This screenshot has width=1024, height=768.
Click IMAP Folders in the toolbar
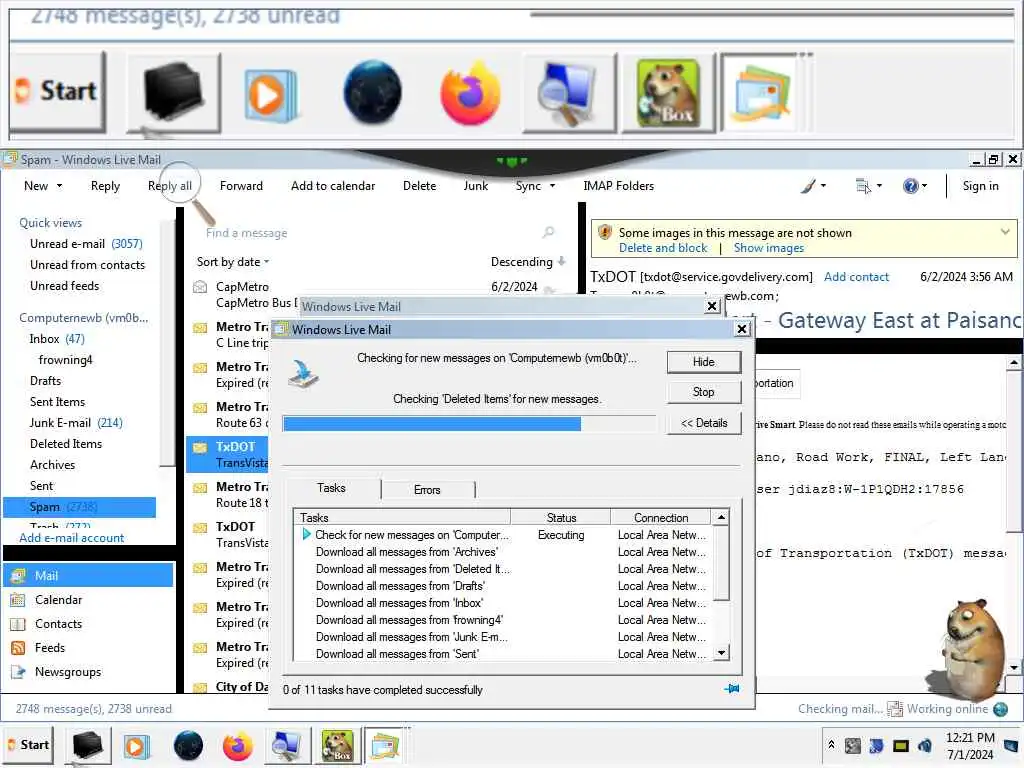pyautogui.click(x=618, y=186)
